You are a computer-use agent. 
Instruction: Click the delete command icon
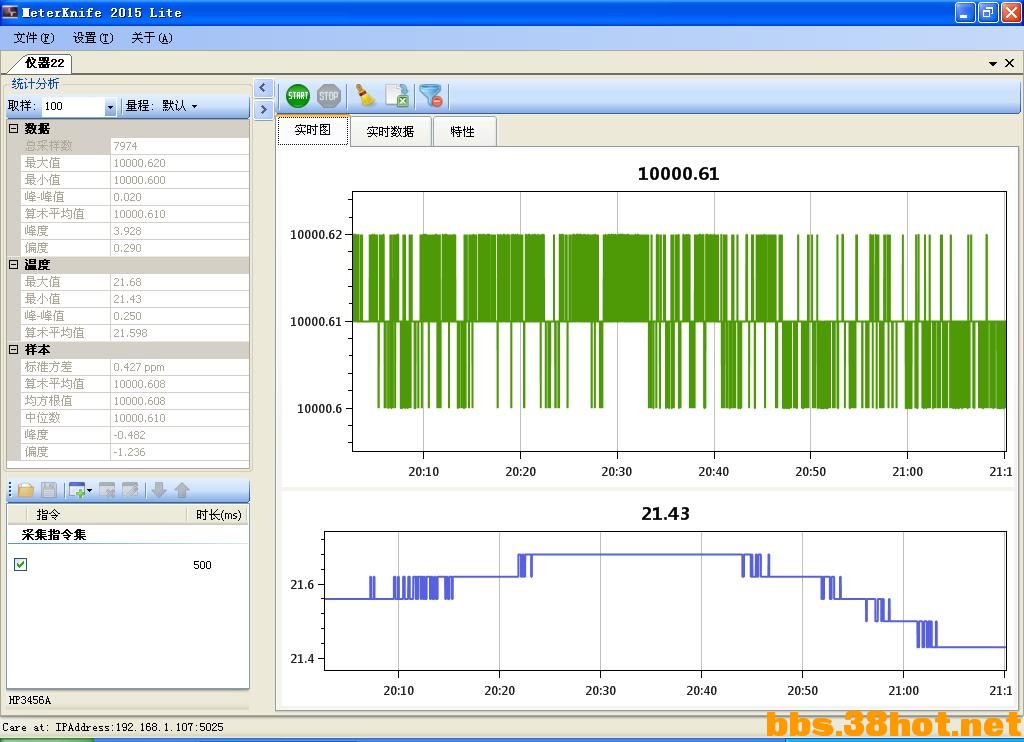[x=107, y=490]
